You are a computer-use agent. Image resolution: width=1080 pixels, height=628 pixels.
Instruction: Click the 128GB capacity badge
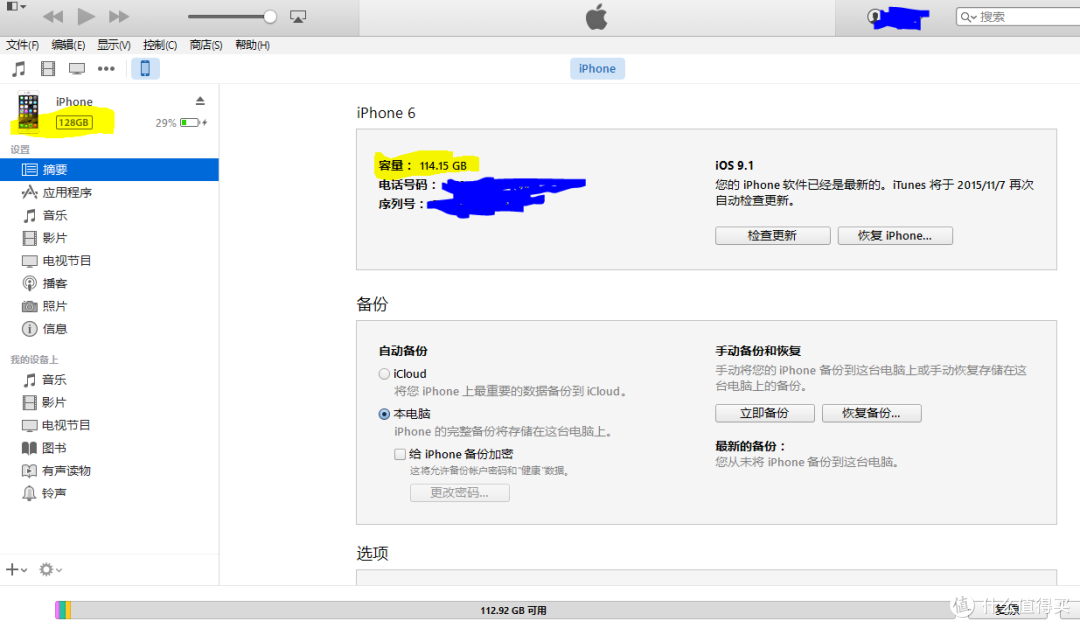pyautogui.click(x=74, y=123)
